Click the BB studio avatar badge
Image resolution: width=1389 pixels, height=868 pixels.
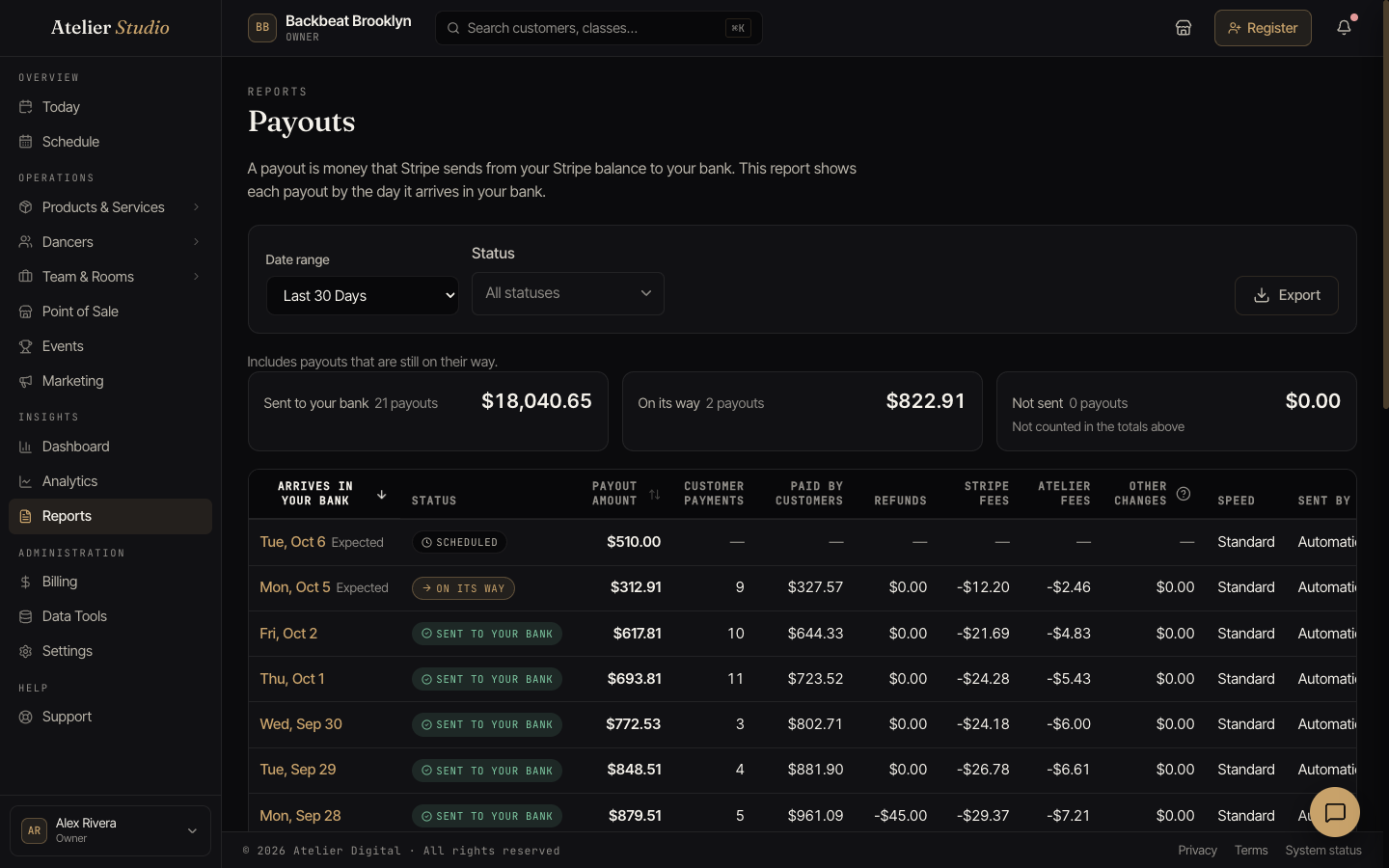point(262,28)
